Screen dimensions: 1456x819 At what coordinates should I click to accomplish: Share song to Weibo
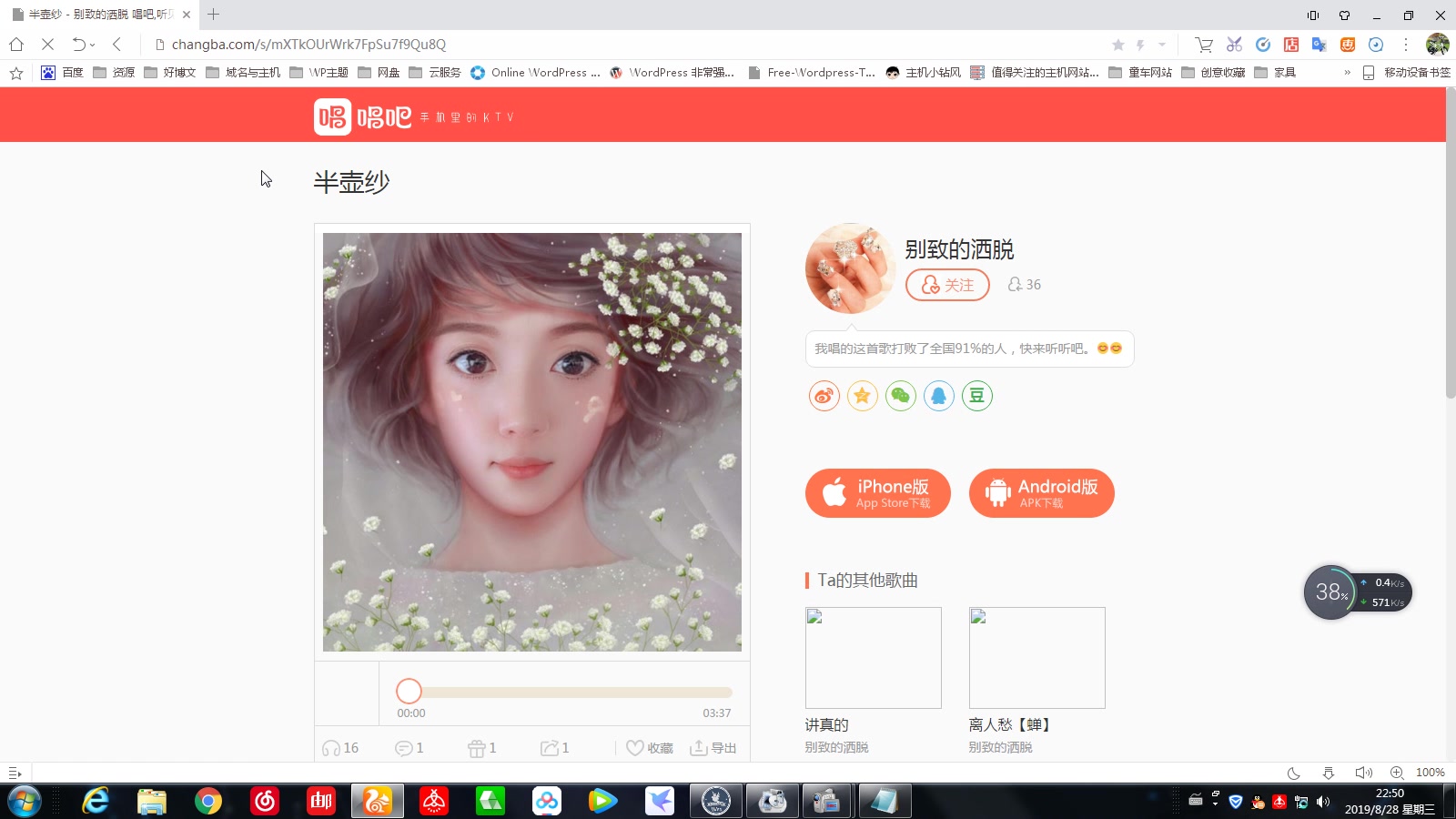(824, 396)
